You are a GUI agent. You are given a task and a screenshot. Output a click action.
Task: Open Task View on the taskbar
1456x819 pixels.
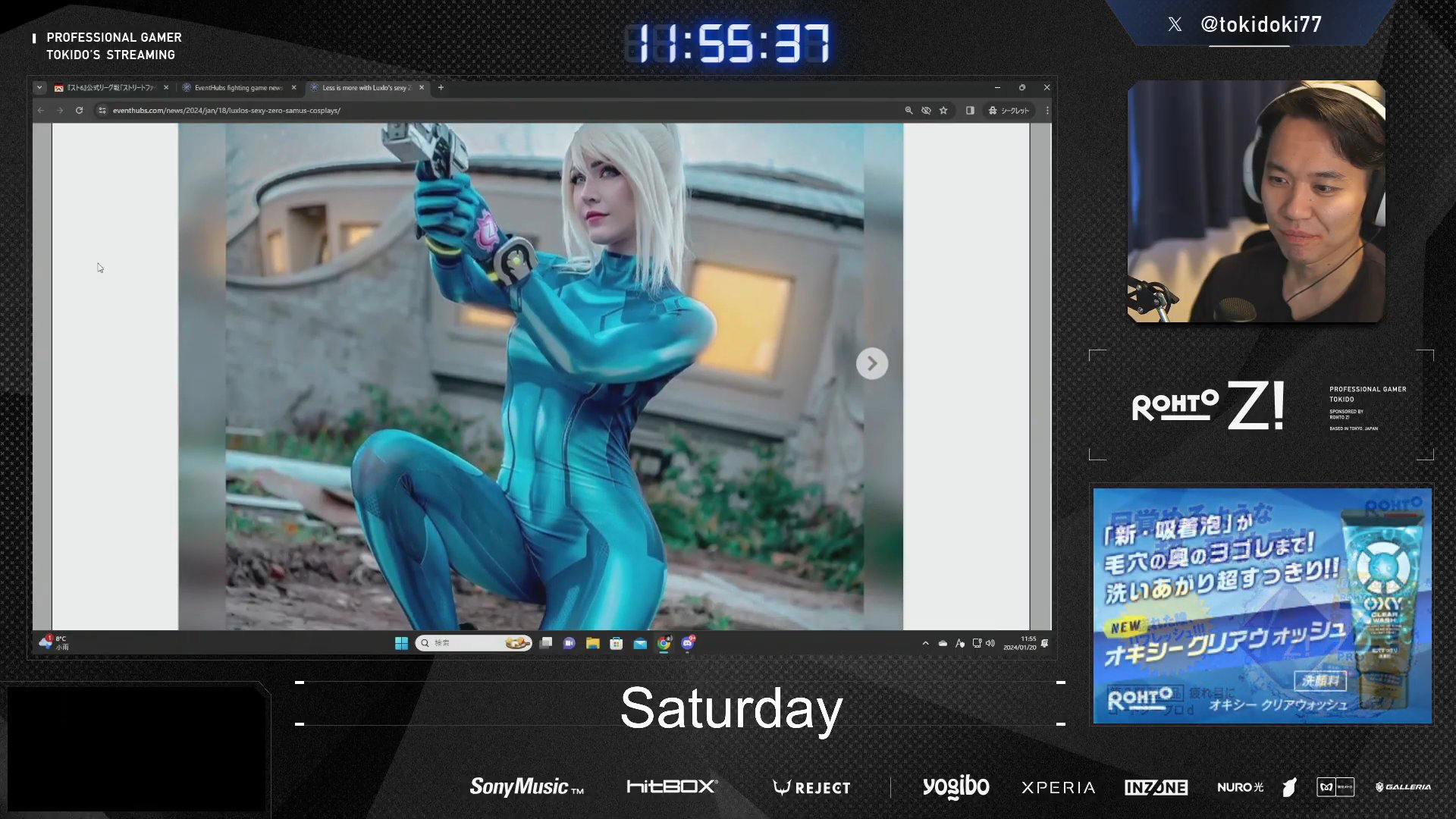click(545, 643)
